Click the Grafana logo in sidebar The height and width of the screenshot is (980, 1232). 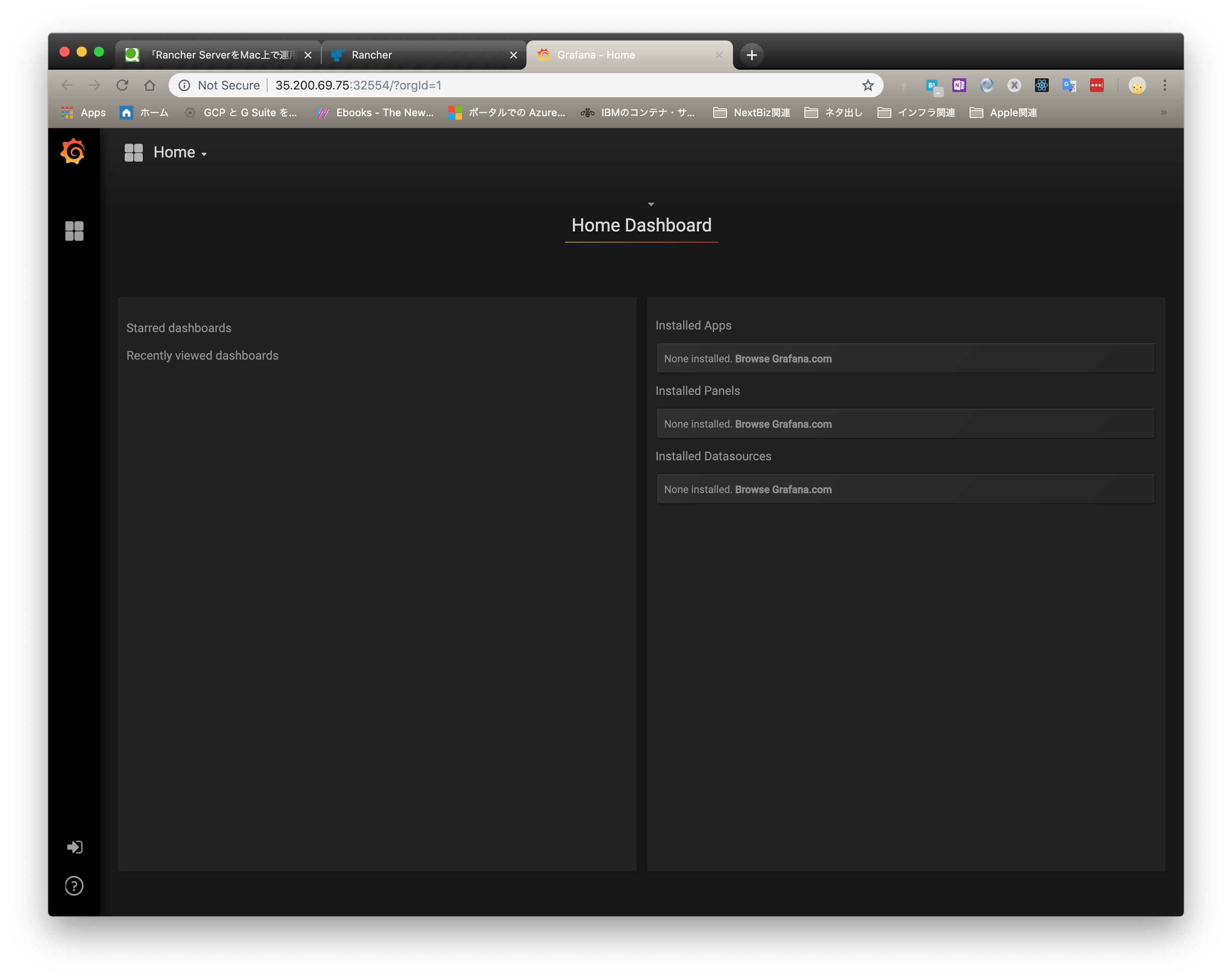pos(73,151)
